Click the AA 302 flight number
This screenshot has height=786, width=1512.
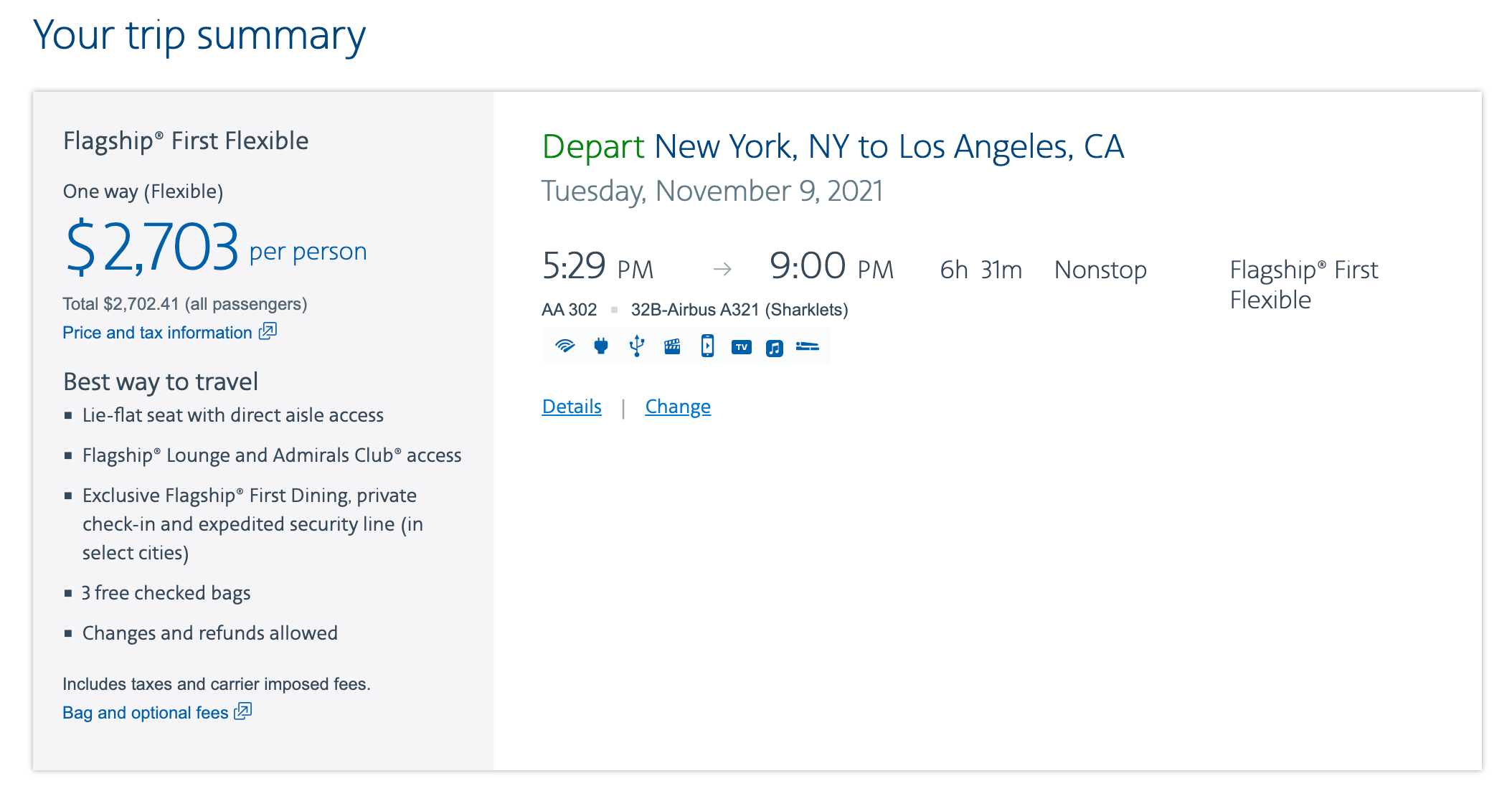569,310
